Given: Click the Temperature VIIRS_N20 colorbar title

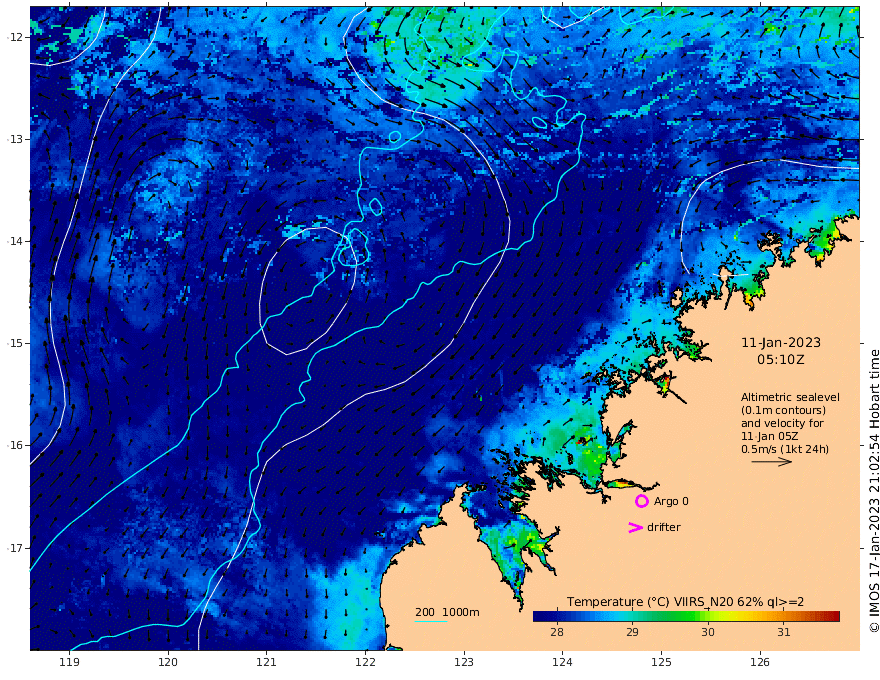Looking at the screenshot, I should (685, 602).
